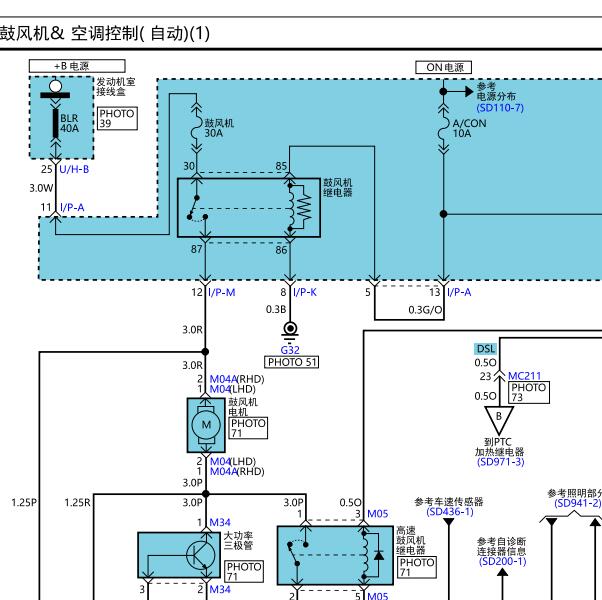This screenshot has width=602, height=600.
Task: Click the BLR 40A fusible link symbol
Action: [x=56, y=123]
